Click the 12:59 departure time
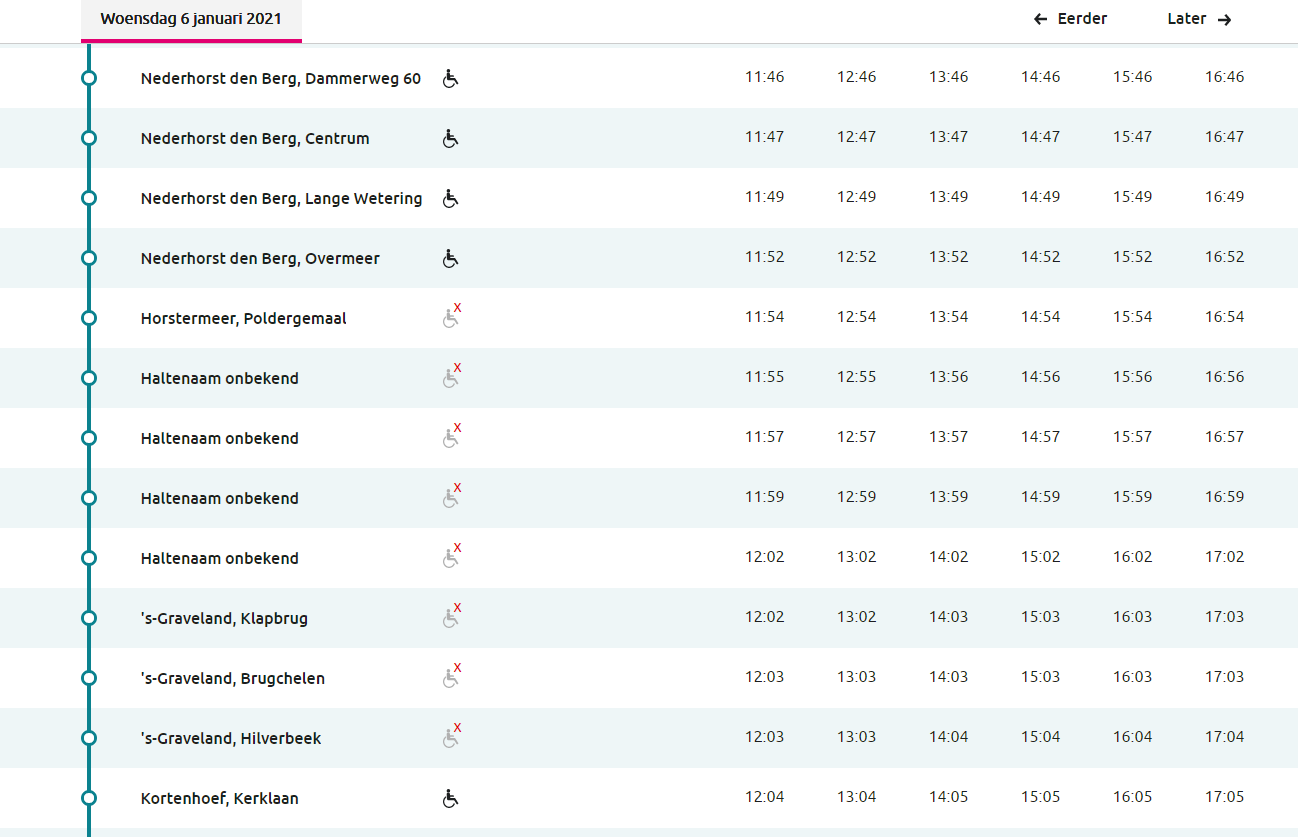Image resolution: width=1298 pixels, height=837 pixels. click(x=857, y=496)
